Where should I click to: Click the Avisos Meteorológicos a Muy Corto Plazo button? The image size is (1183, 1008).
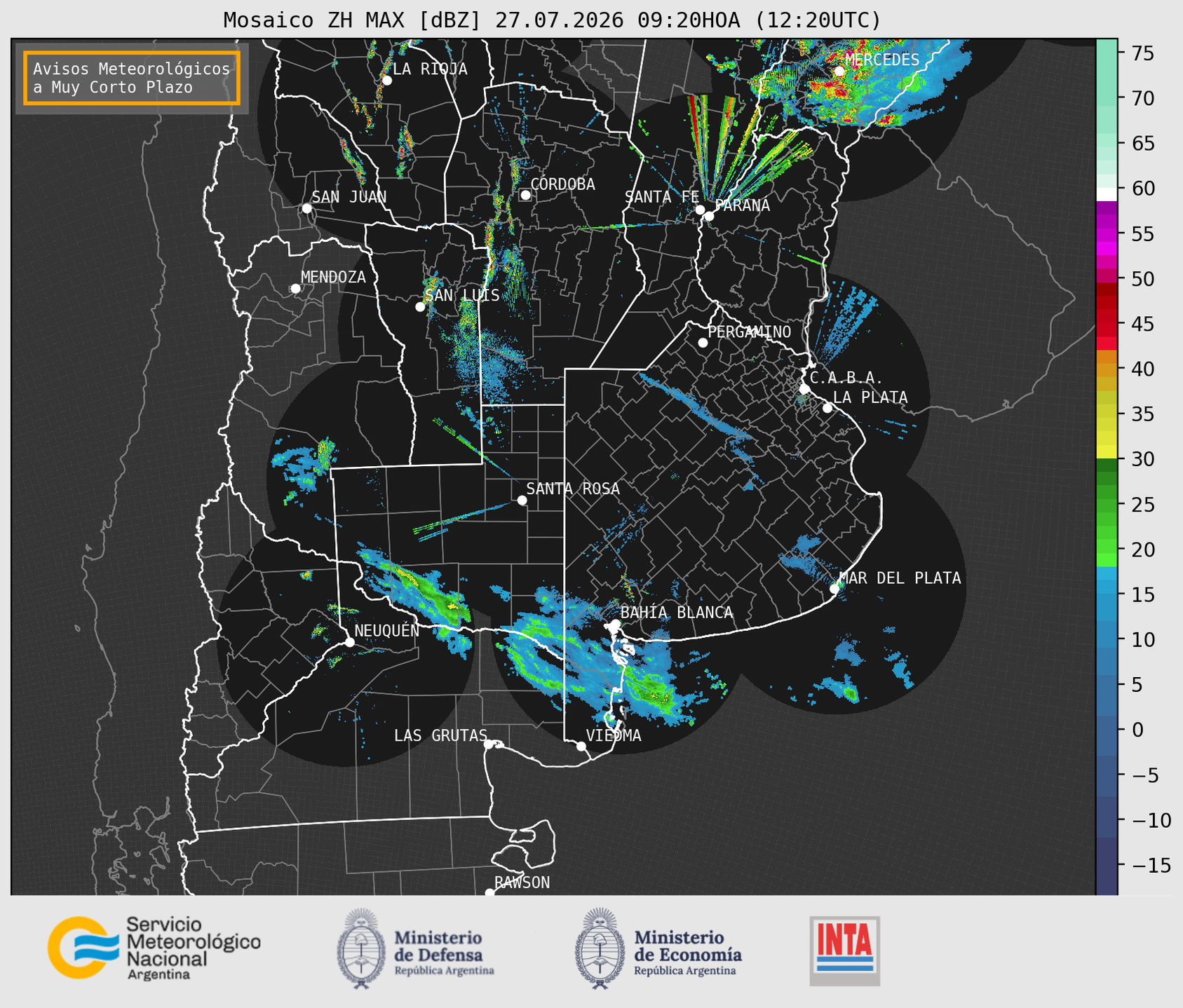132,78
